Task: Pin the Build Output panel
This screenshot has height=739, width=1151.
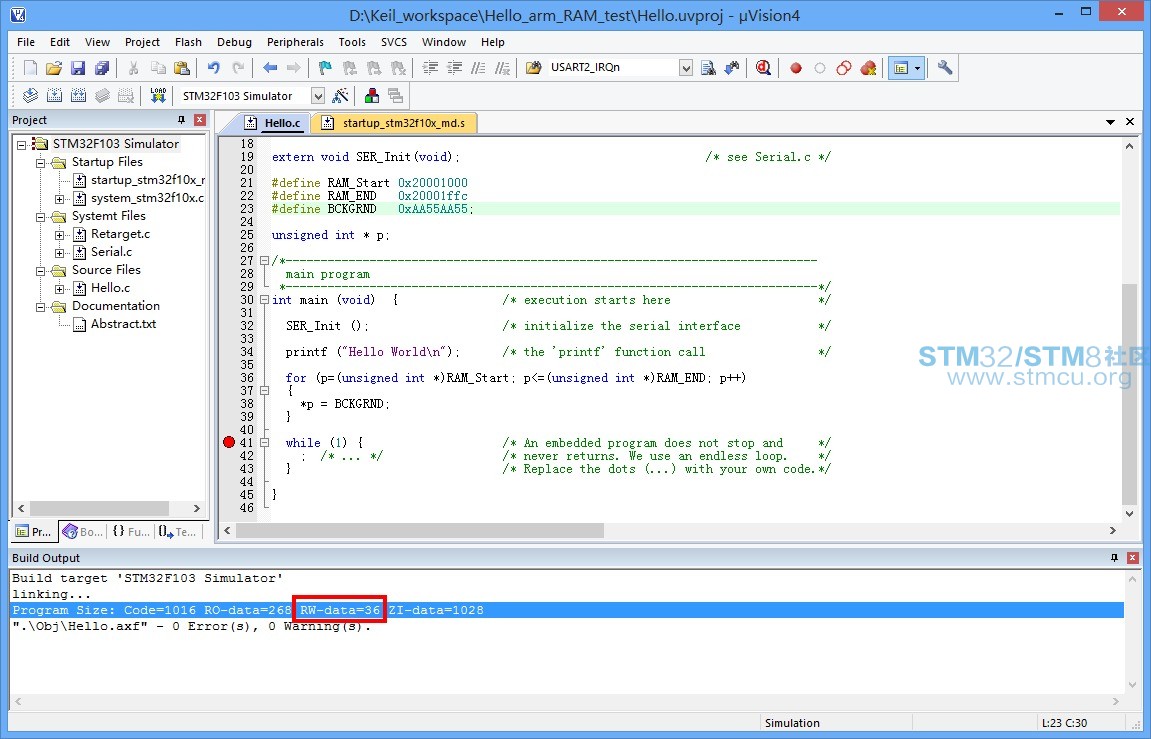Action: pos(1114,558)
